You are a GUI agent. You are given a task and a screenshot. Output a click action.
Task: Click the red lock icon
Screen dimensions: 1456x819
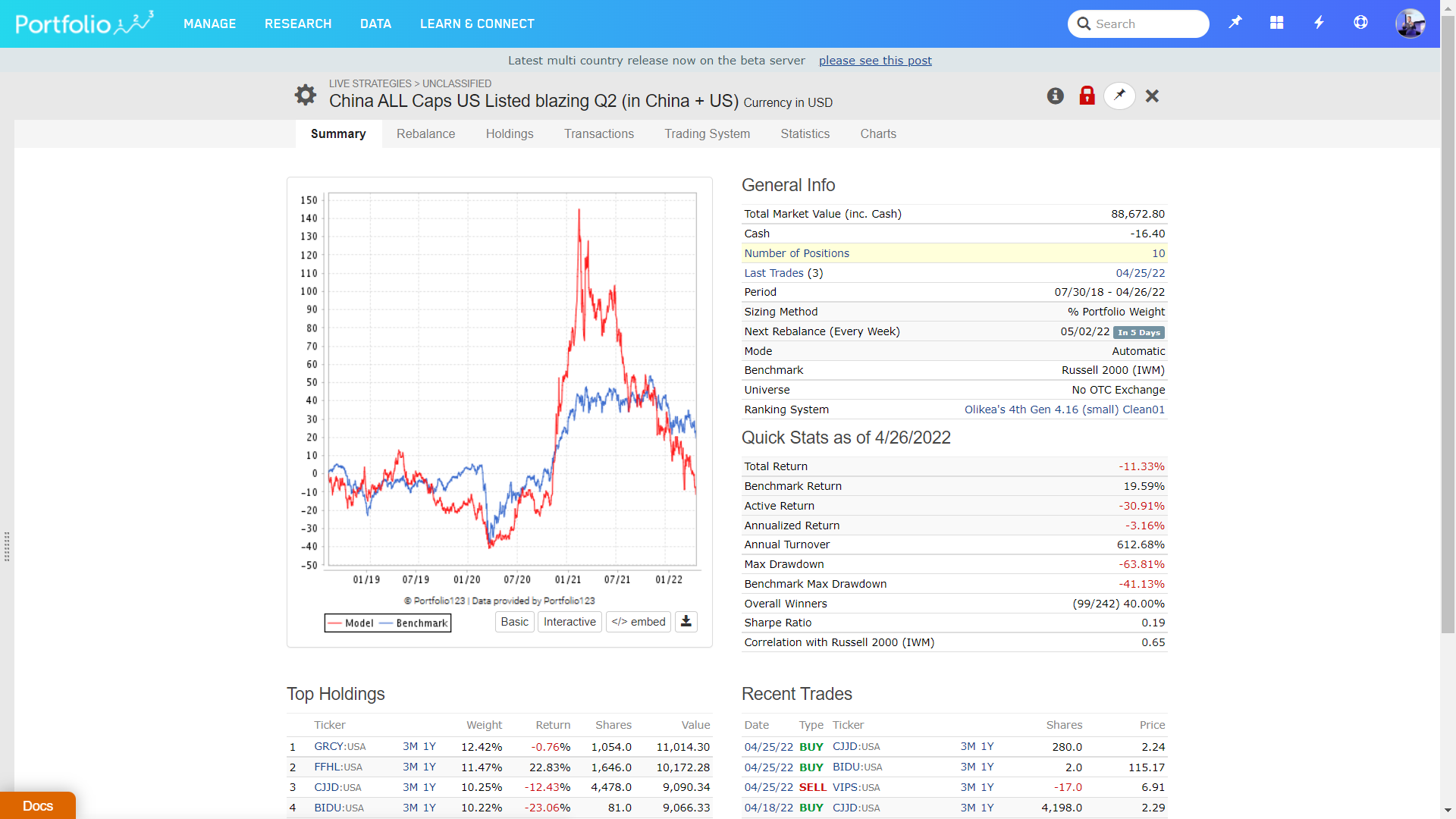[x=1087, y=96]
